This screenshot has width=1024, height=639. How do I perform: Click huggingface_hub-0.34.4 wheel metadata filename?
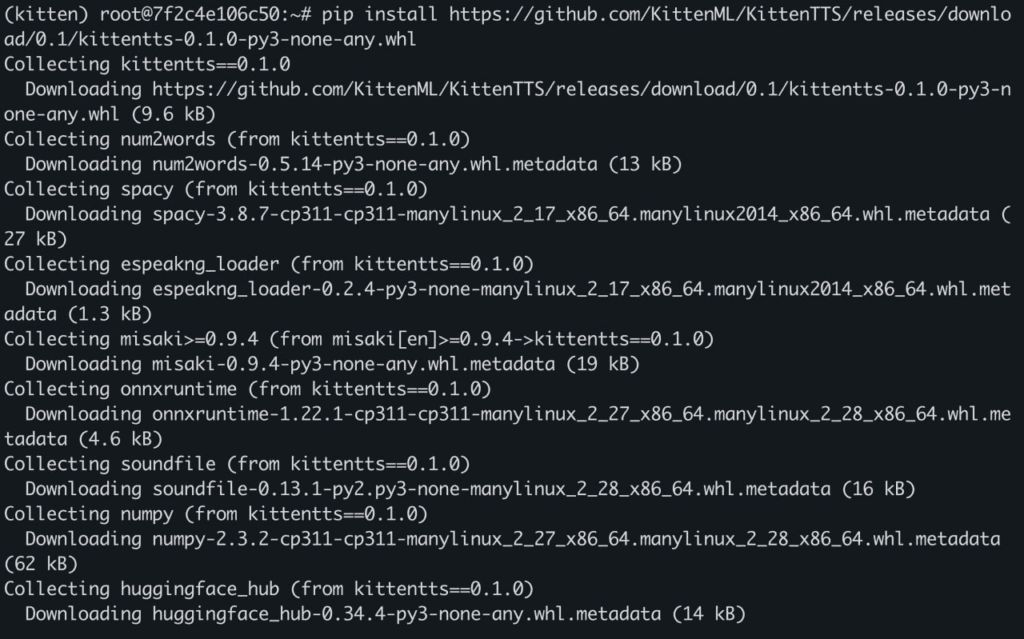click(x=406, y=614)
